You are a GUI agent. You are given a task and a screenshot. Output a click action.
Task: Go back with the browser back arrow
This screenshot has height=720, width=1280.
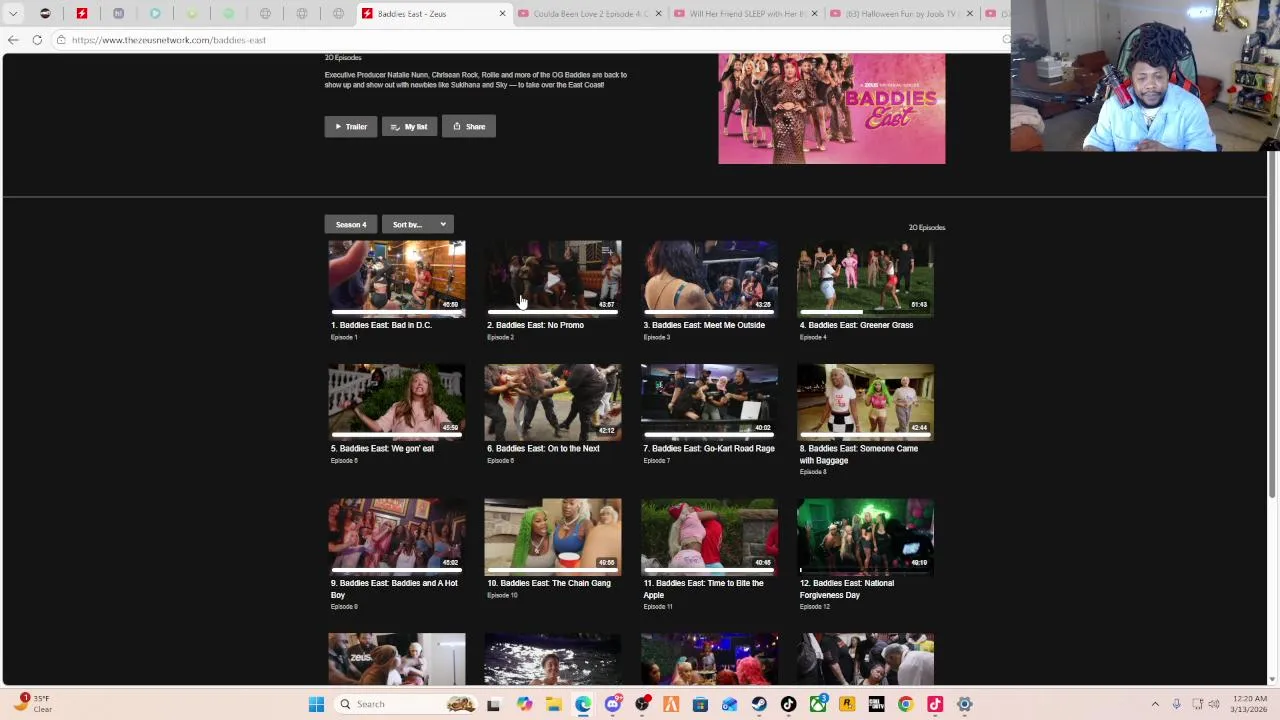pyautogui.click(x=13, y=40)
